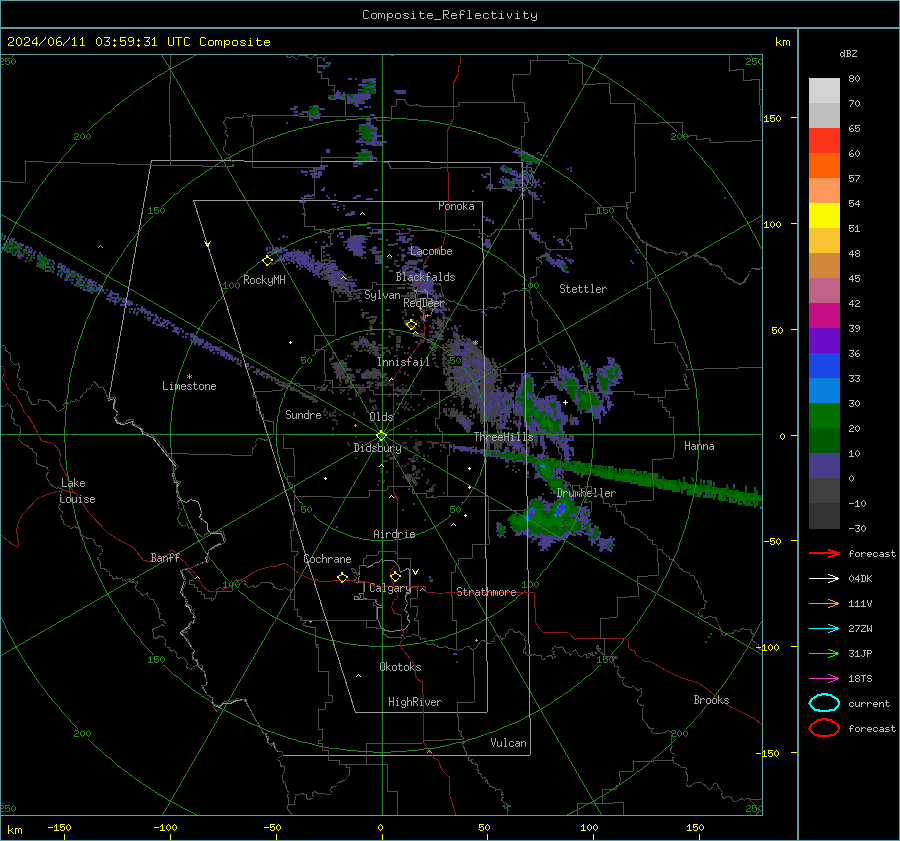Click the yellow radar site marker at Didsbury
900x841 pixels.
(x=381, y=436)
